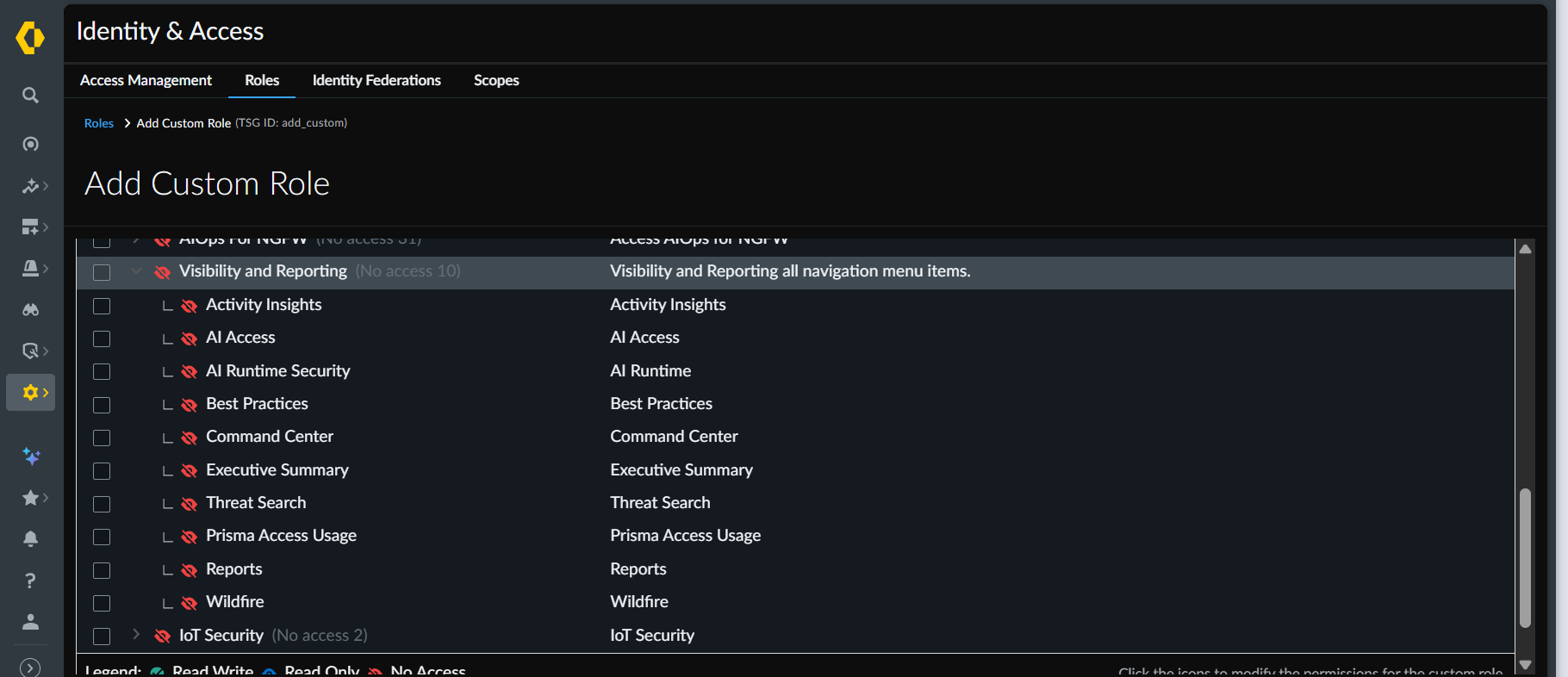Click the AI sparkle assistant icon
1568x677 pixels.
coord(31,457)
